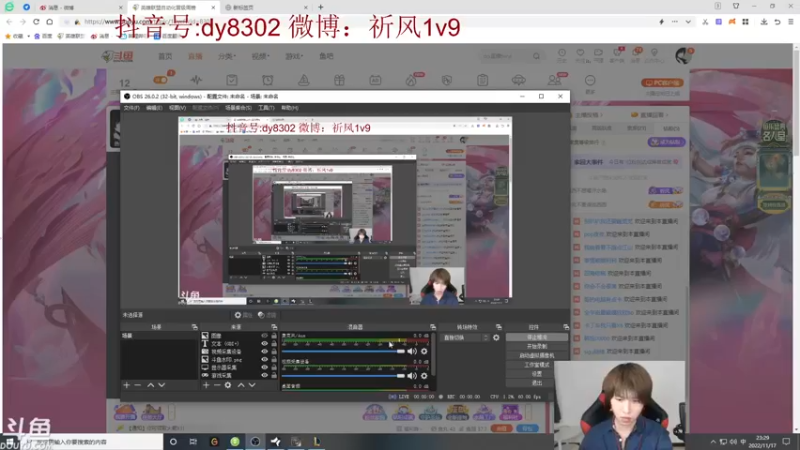The height and width of the screenshot is (450, 800).
Task: Show hidden system tray icons chevron
Action: pyautogui.click(x=713, y=442)
